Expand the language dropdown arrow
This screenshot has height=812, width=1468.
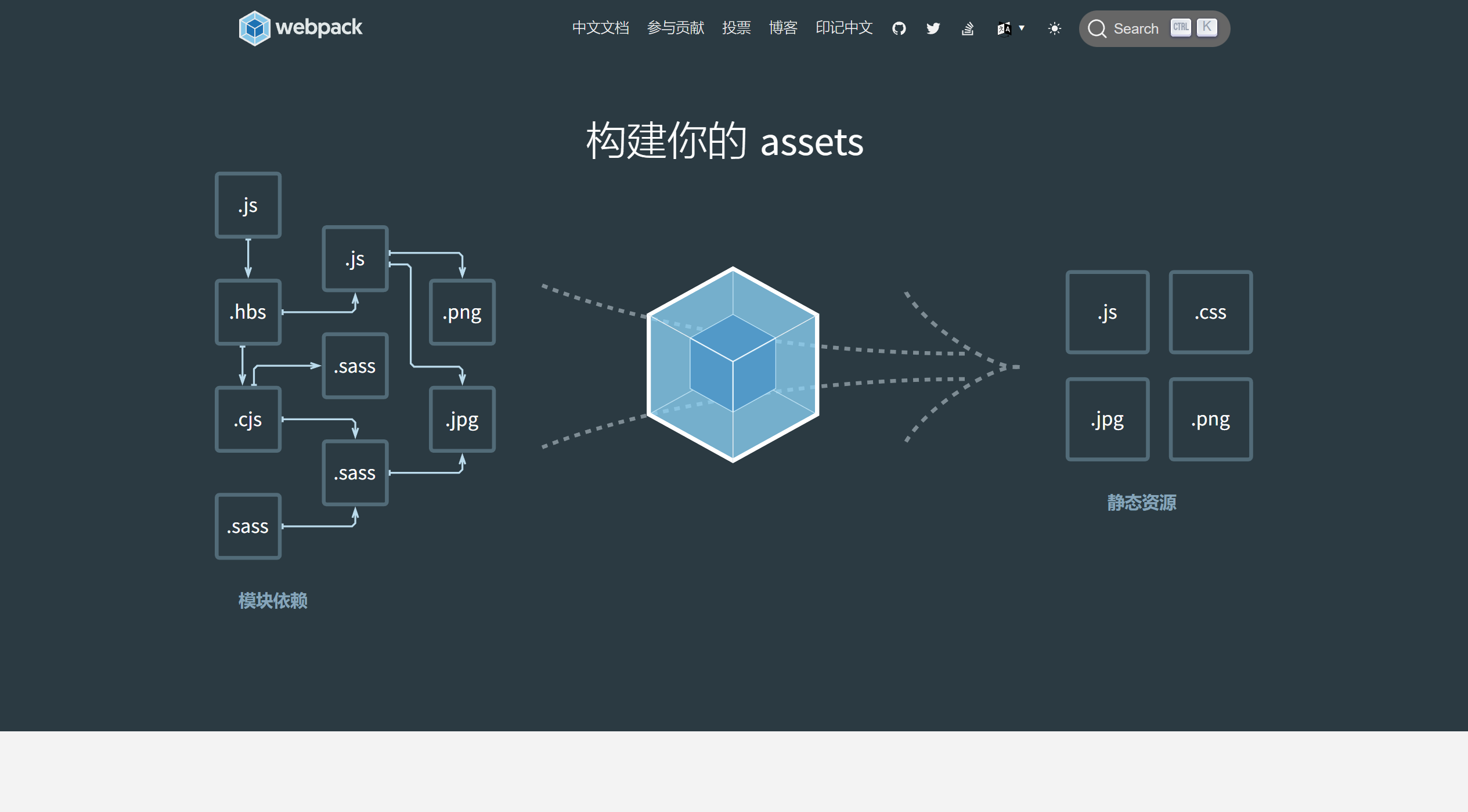pyautogui.click(x=1022, y=28)
